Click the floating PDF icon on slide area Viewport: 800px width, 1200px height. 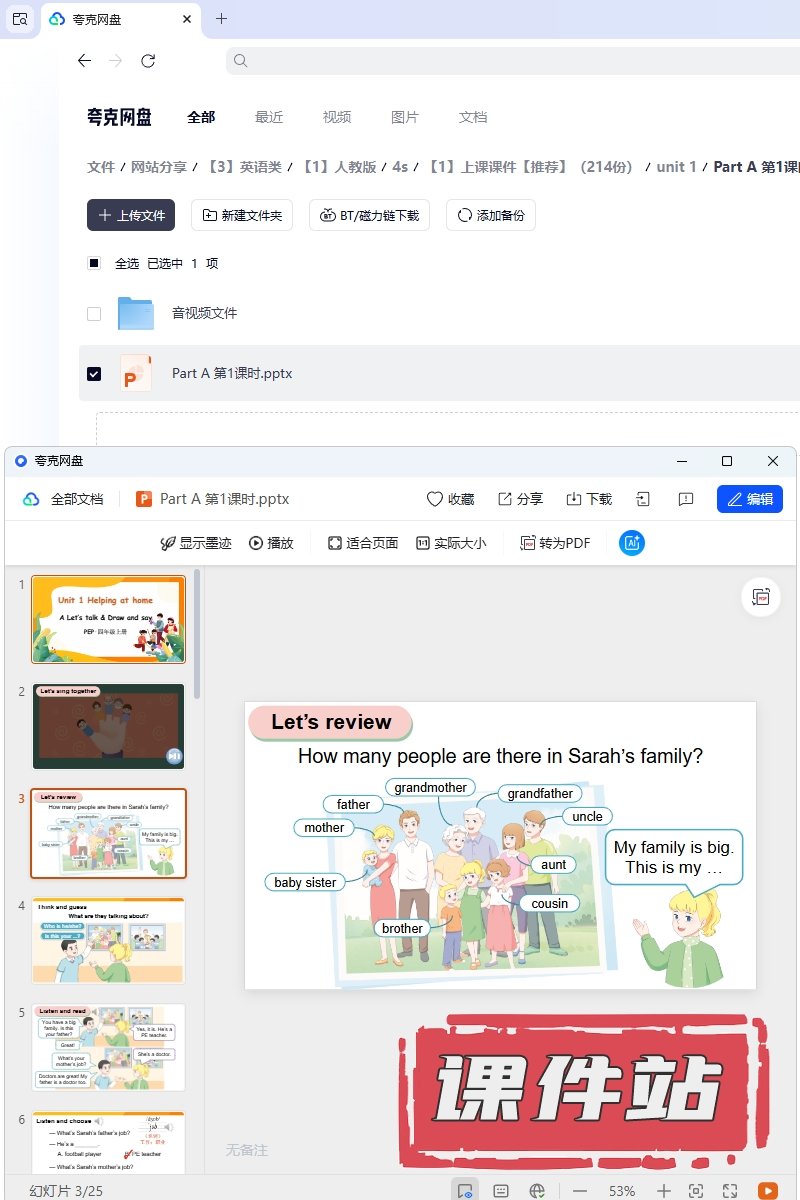[761, 597]
